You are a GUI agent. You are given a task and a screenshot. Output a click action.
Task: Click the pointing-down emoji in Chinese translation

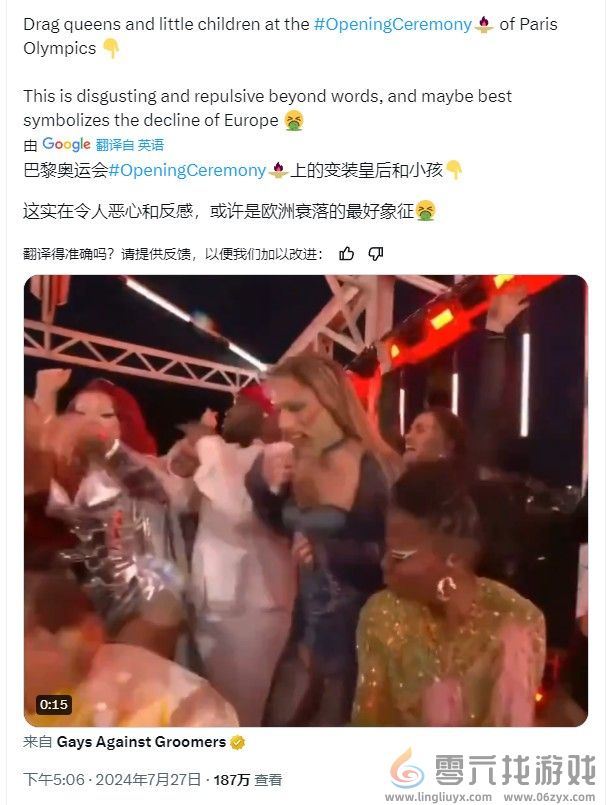tap(454, 170)
